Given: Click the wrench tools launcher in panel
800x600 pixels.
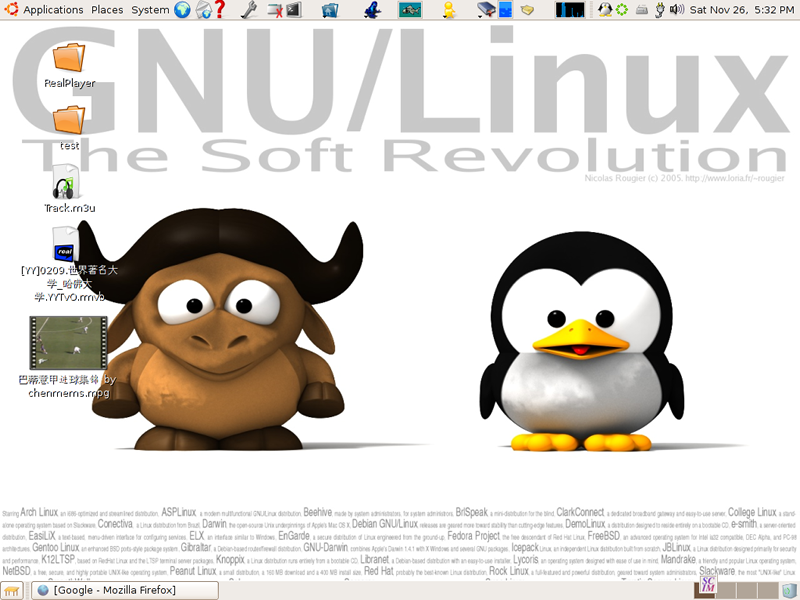Looking at the screenshot, I should (248, 10).
